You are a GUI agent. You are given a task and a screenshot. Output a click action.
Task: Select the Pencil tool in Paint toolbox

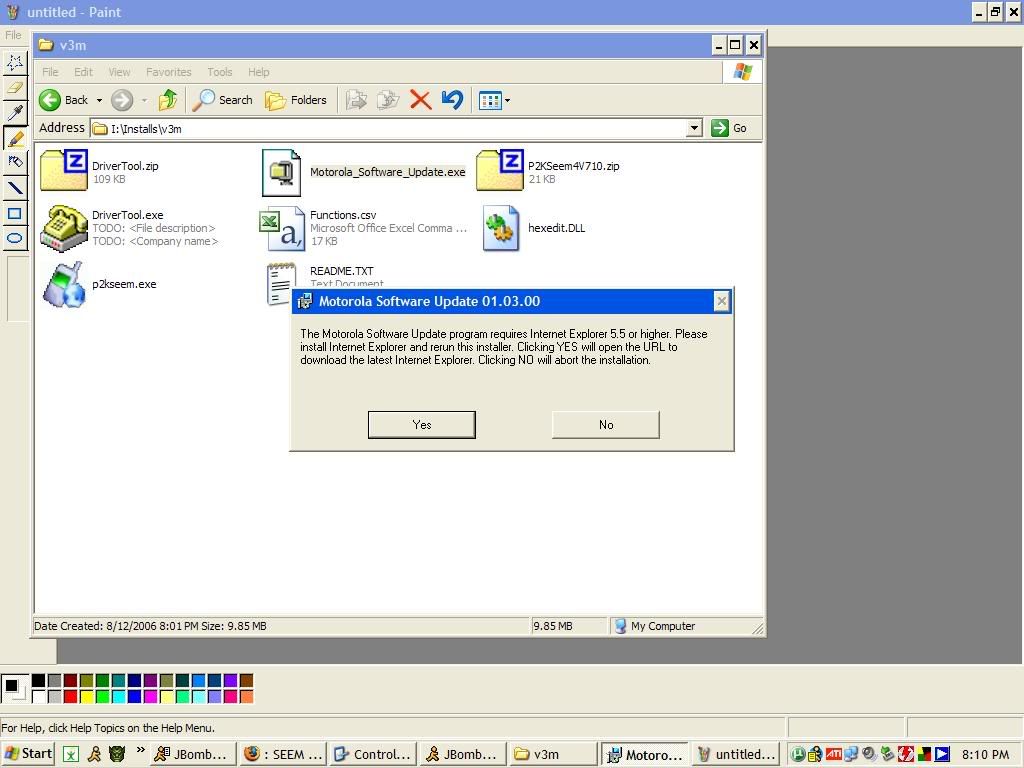click(15, 139)
